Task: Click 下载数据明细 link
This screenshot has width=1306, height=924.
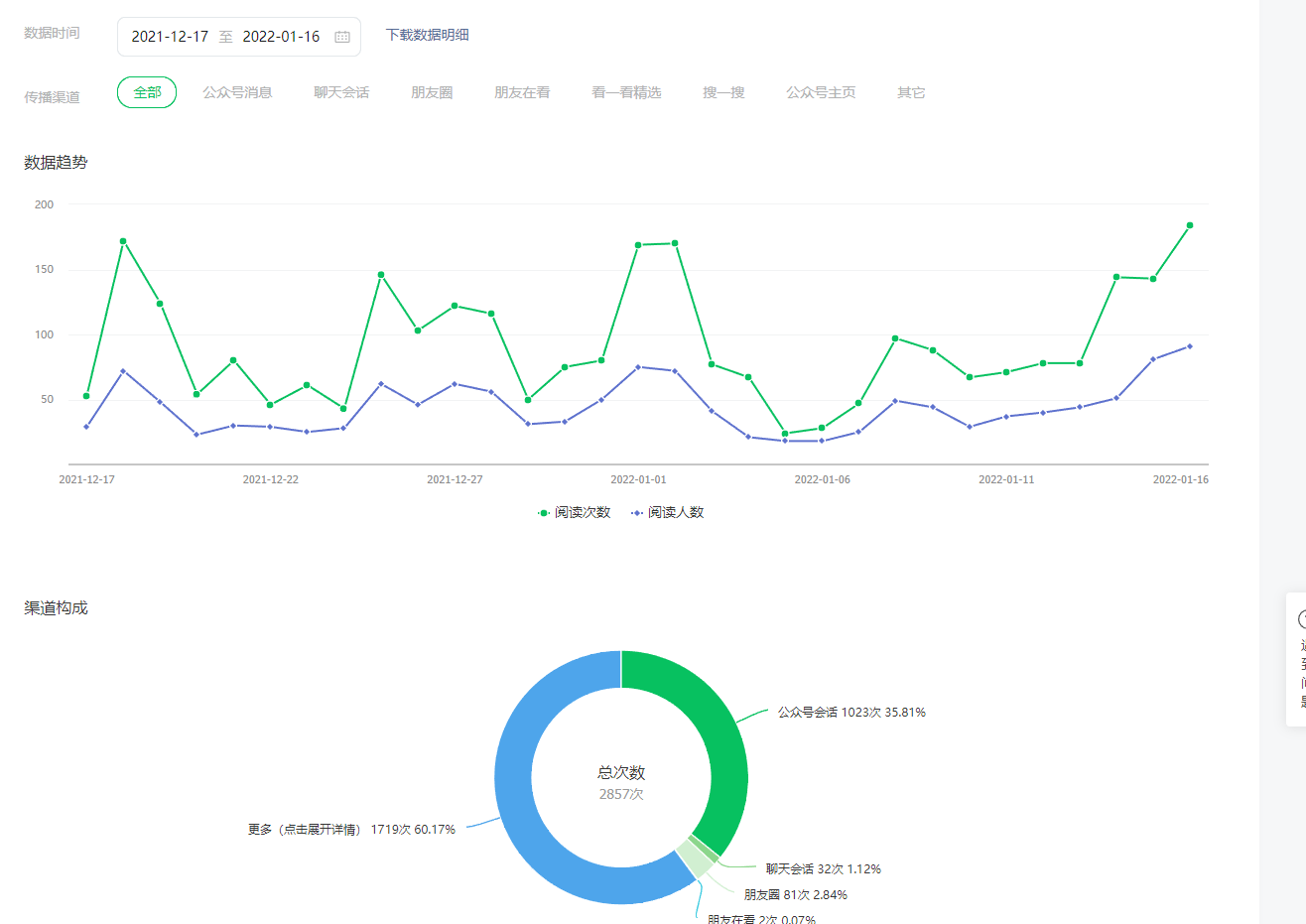Action: coord(427,35)
